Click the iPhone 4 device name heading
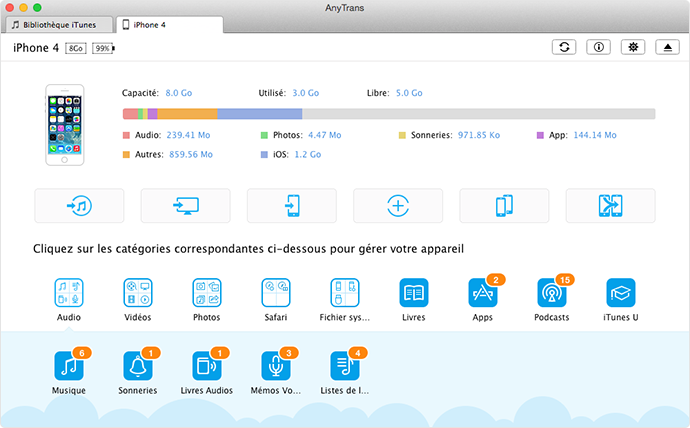This screenshot has width=690, height=428. point(36,48)
